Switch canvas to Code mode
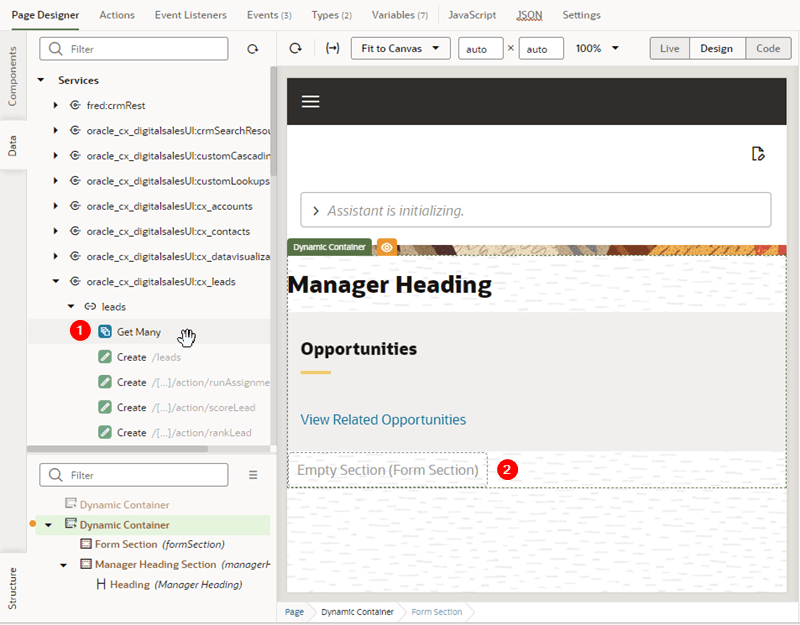The image size is (800, 625). coord(768,48)
